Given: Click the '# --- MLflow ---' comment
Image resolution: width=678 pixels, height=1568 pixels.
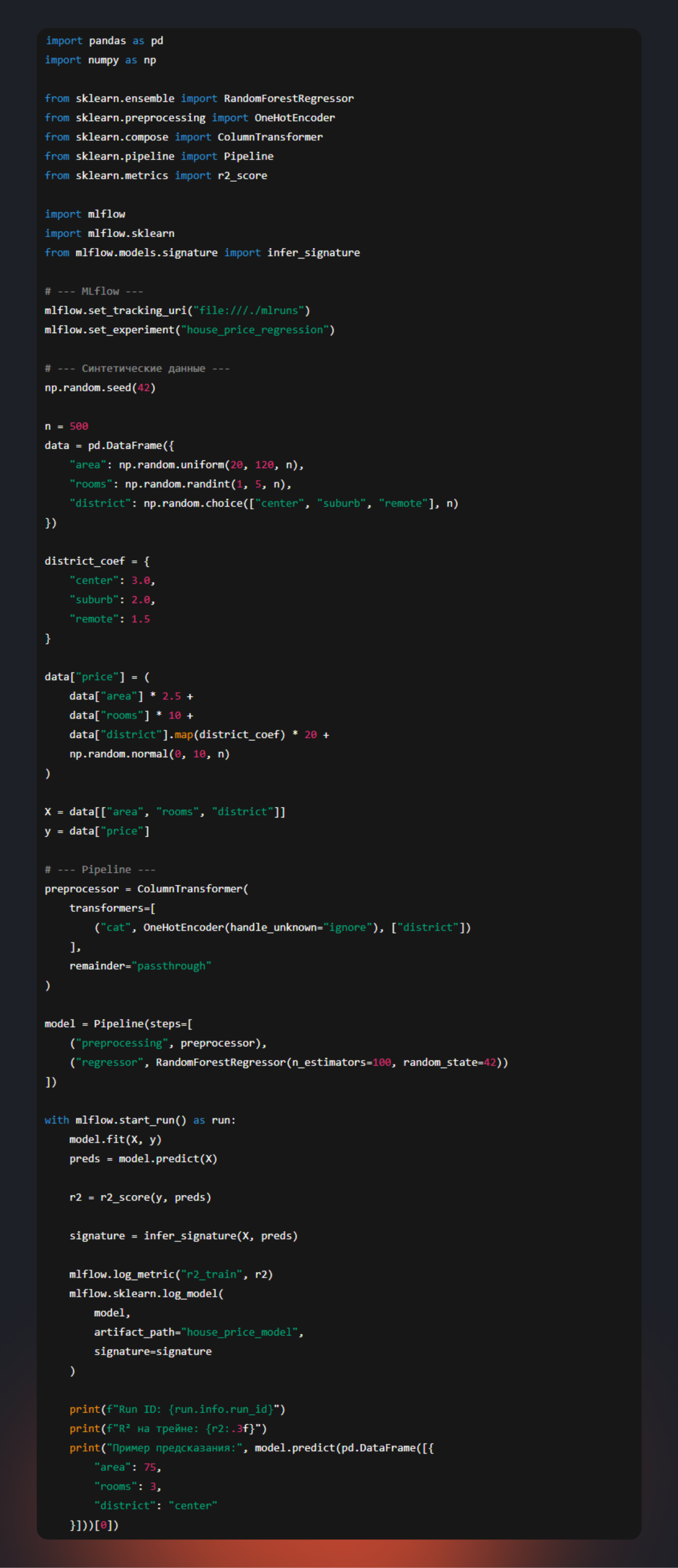Looking at the screenshot, I should coord(94,292).
